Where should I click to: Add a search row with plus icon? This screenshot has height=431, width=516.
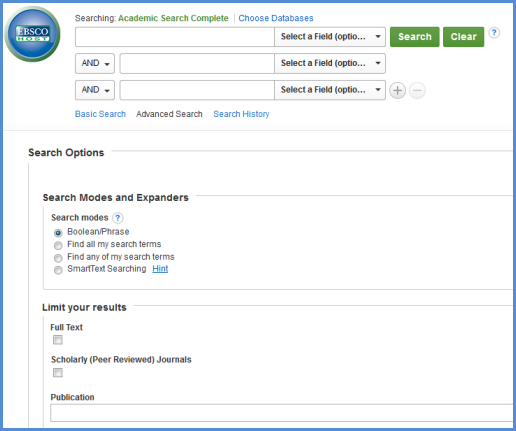click(x=397, y=90)
